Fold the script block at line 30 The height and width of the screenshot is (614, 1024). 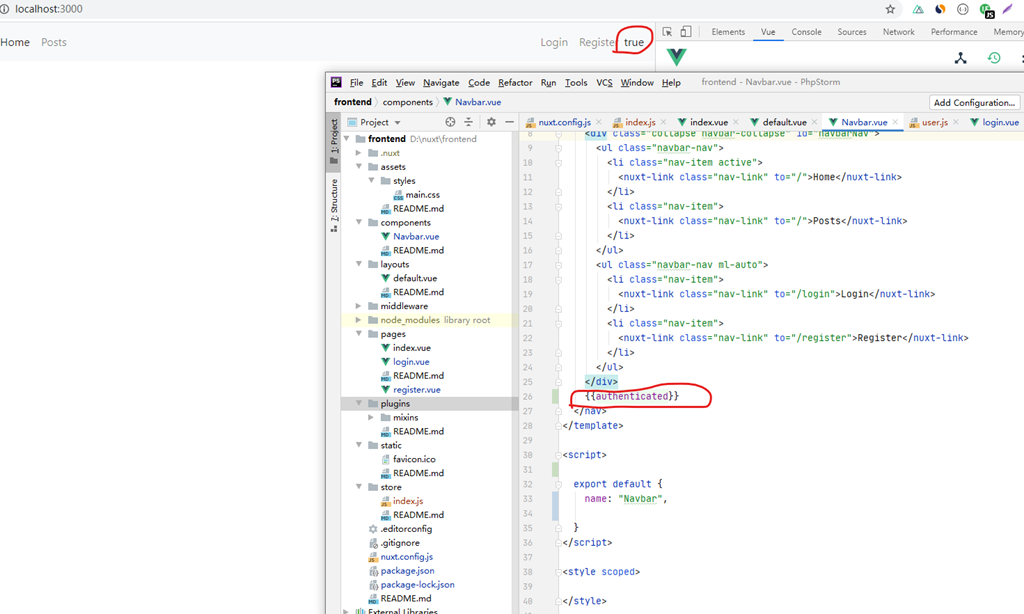click(558, 455)
